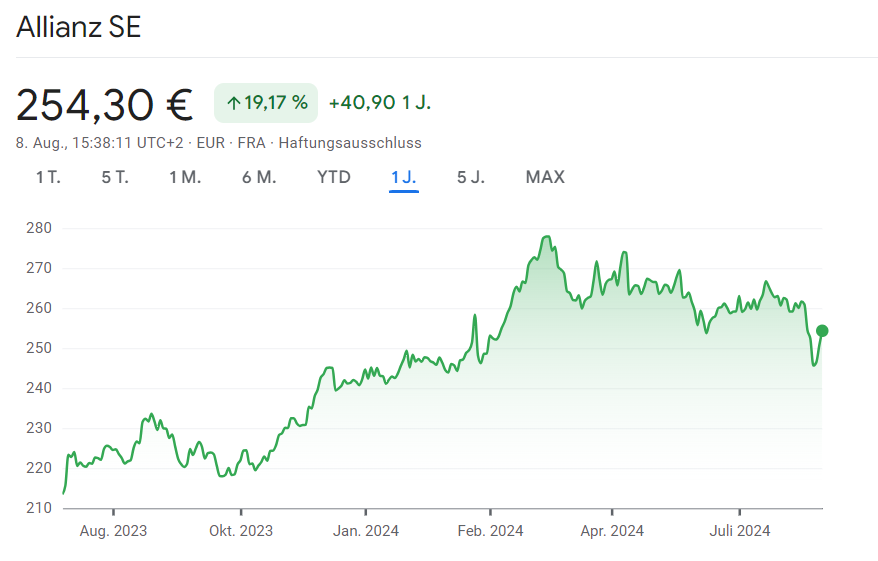Screen dimensions: 878x561
Task: Click the Jan. 2024 axis label
Action: click(366, 531)
